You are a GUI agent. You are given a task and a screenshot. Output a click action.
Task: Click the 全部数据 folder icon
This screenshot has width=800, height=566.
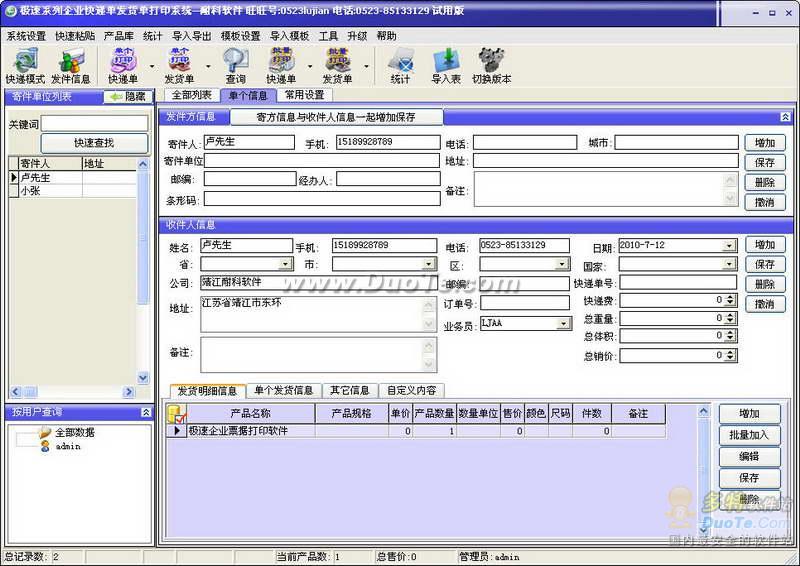pos(45,432)
